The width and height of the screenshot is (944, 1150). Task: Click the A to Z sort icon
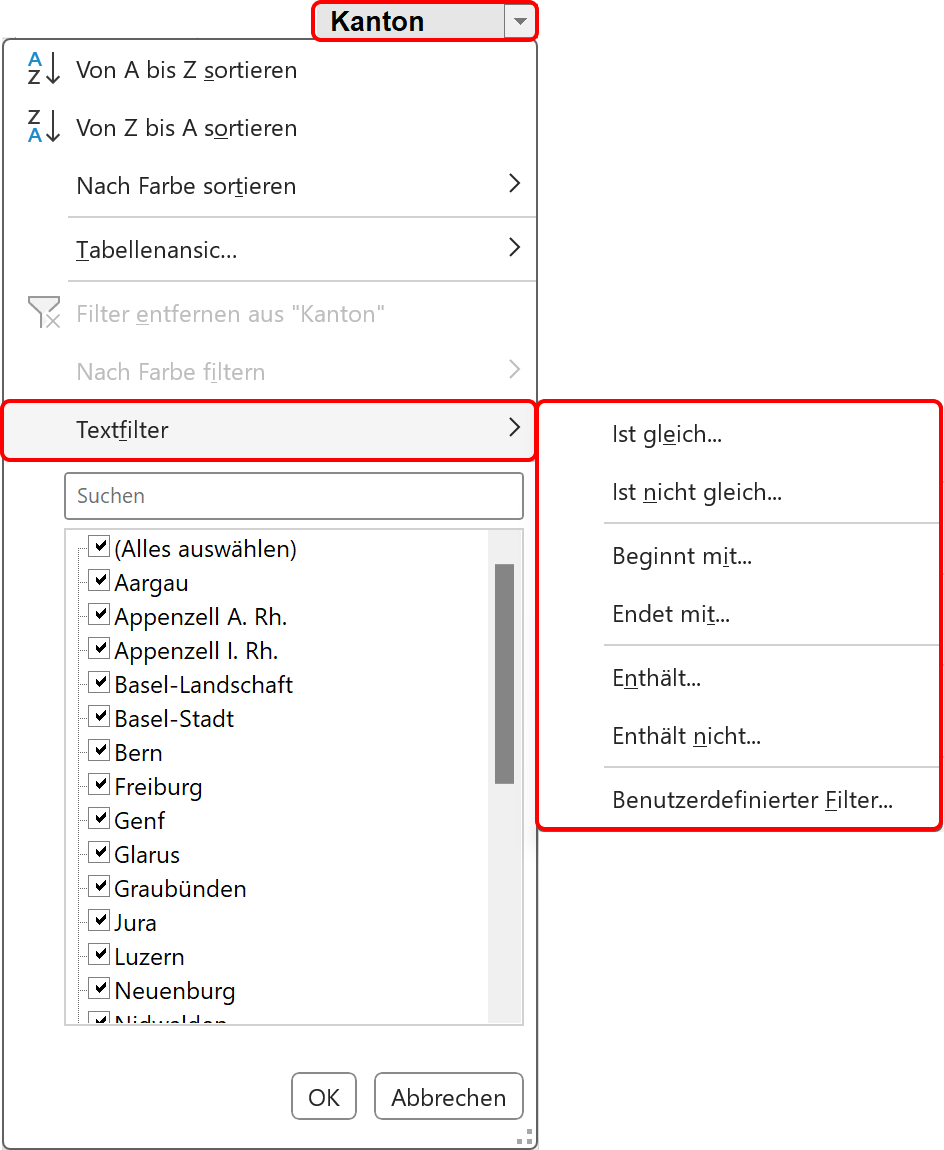43,69
